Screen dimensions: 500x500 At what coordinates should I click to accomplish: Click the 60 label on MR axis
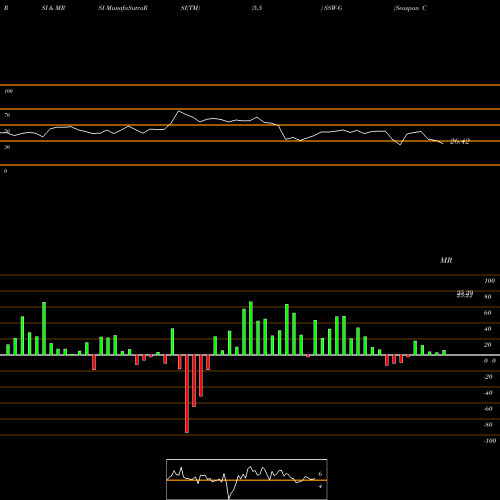(x=488, y=313)
